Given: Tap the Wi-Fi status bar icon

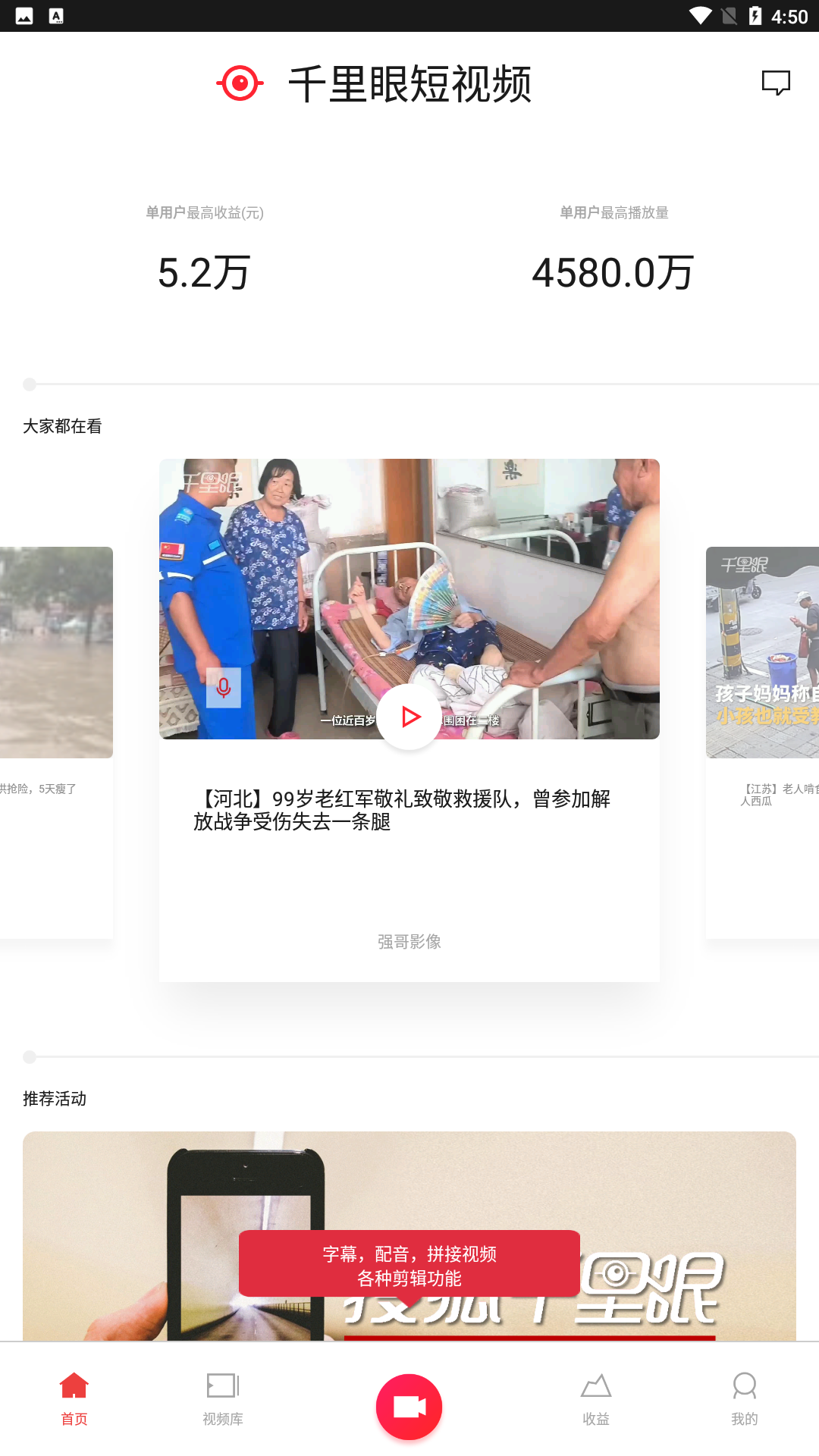Looking at the screenshot, I should pyautogui.click(x=700, y=16).
